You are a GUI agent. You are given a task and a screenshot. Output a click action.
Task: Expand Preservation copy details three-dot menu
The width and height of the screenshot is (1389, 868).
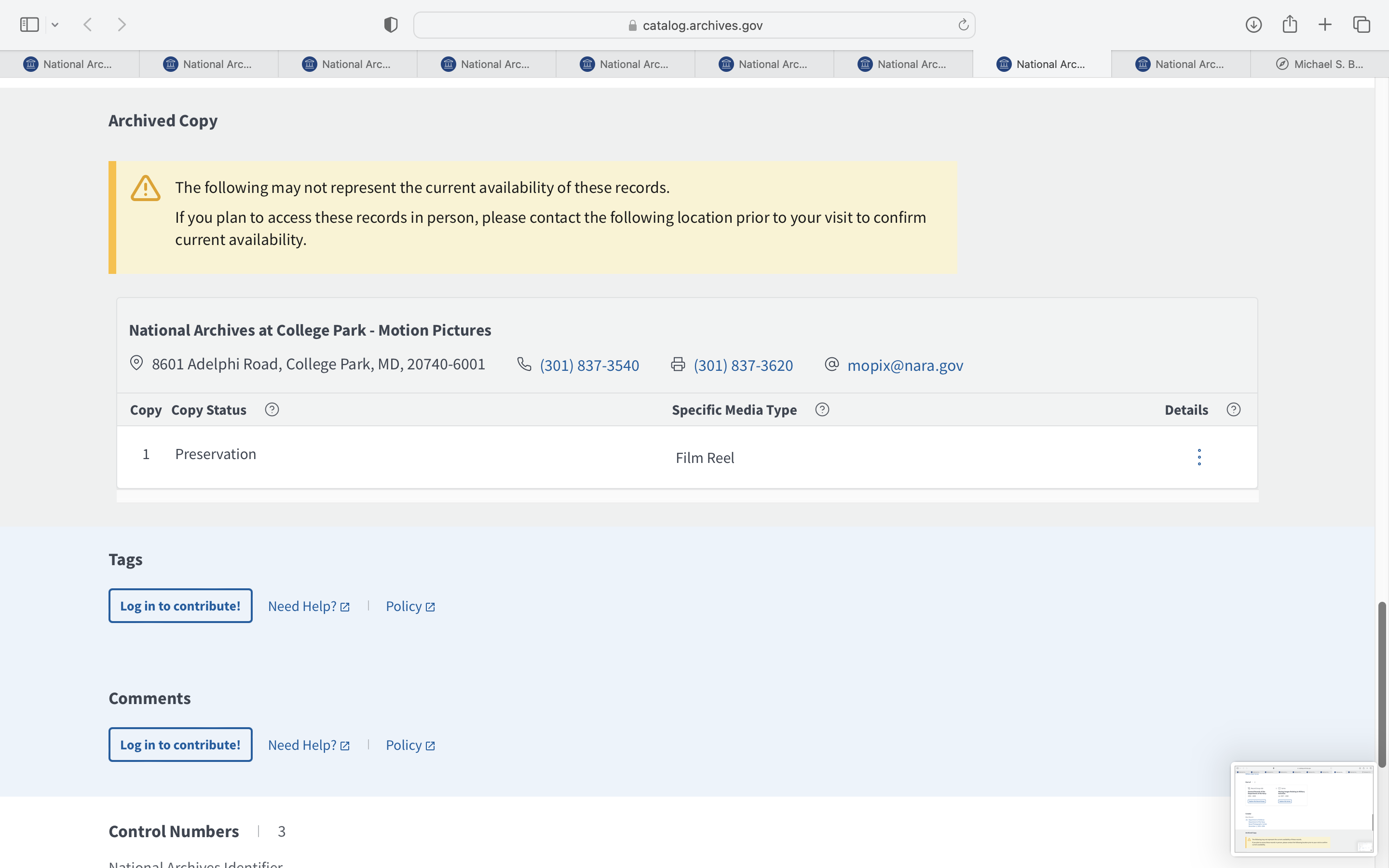(1199, 457)
